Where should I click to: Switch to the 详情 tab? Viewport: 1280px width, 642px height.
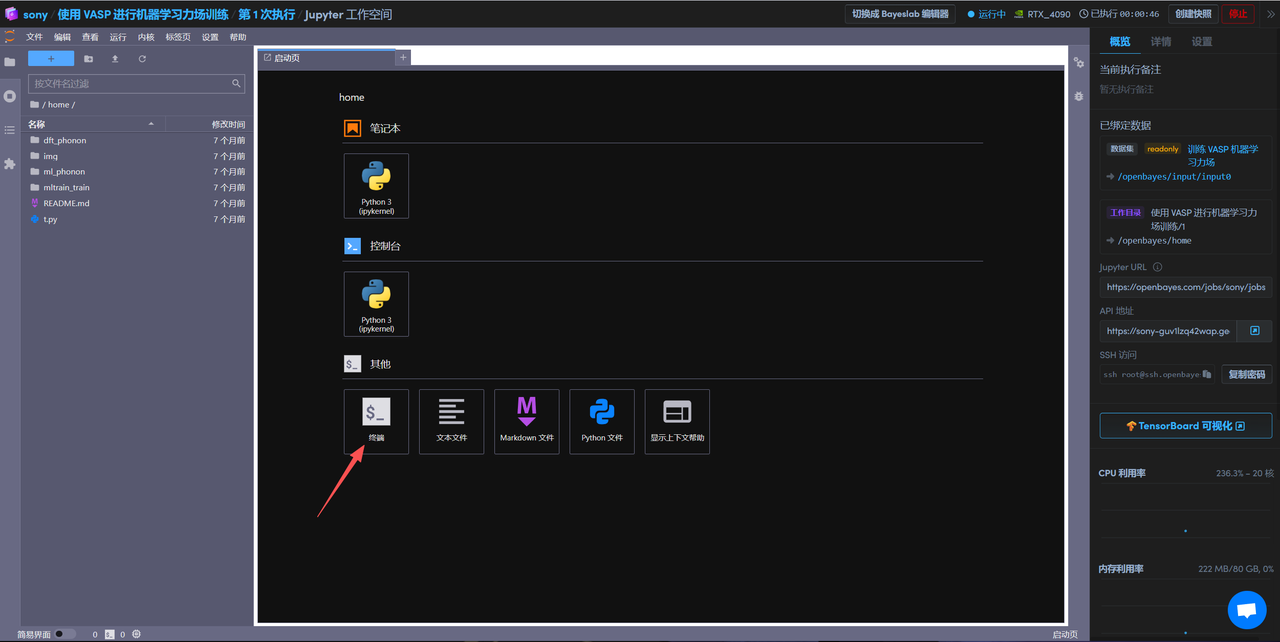tap(1161, 42)
